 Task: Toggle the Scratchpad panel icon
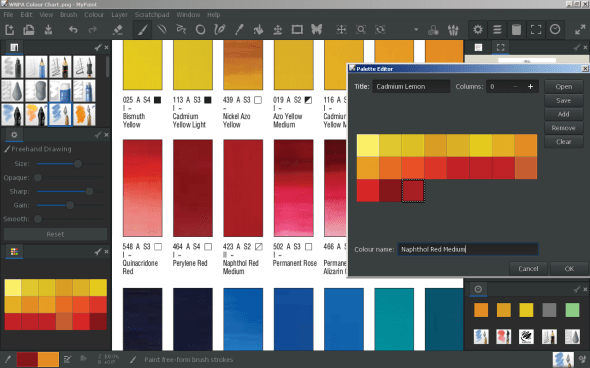pos(517,30)
